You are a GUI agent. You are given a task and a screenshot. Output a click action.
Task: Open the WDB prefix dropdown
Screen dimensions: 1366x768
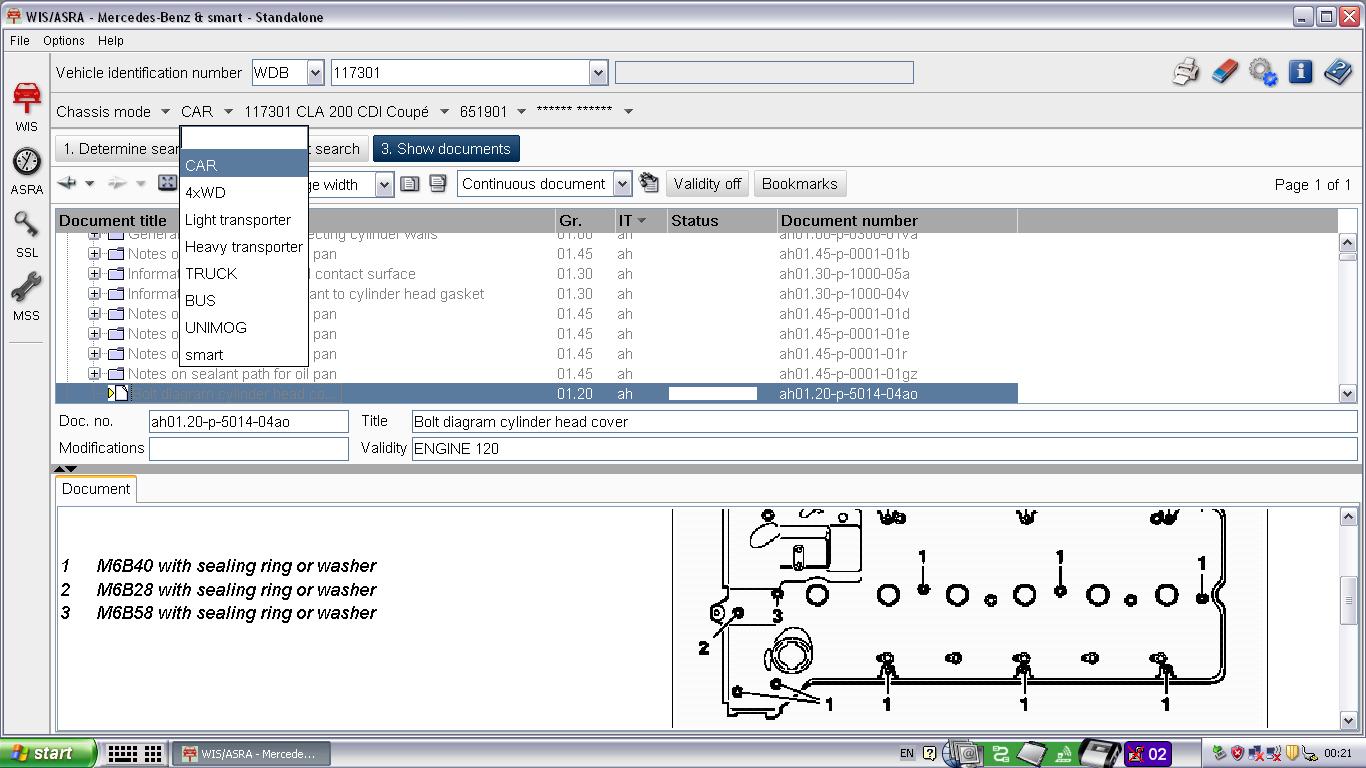click(315, 73)
